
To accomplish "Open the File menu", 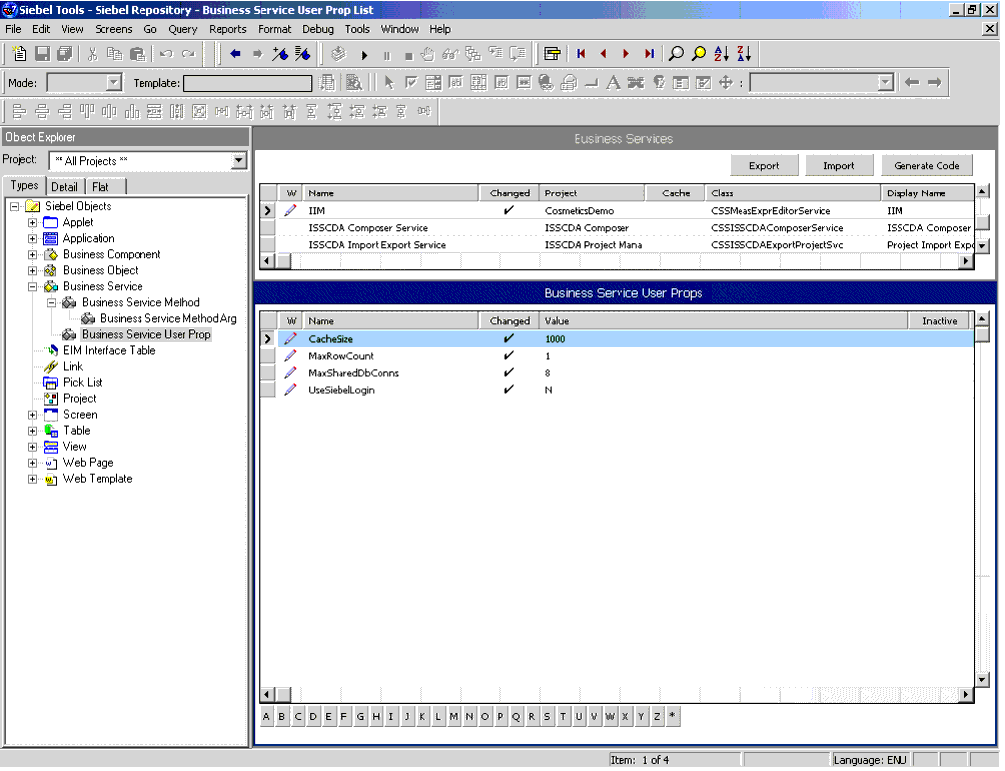I will pyautogui.click(x=13, y=29).
